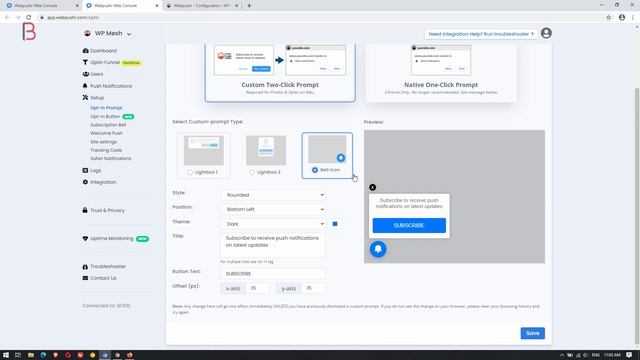The height and width of the screenshot is (360, 640).
Task: Switch to the Webpushr Configuration tab
Action: (x=201, y=6)
